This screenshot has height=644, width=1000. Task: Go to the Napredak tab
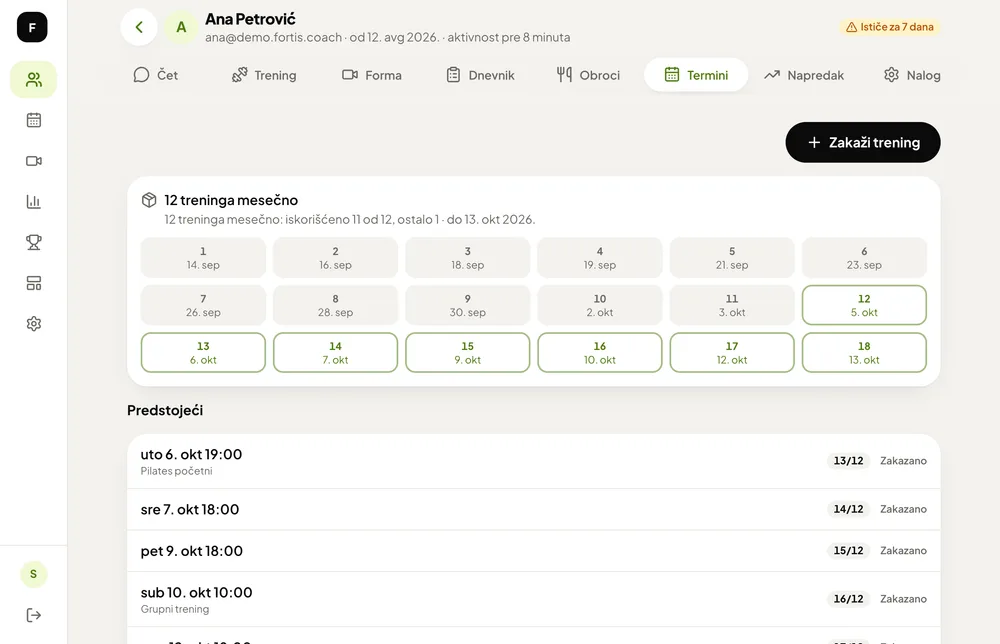click(x=804, y=75)
